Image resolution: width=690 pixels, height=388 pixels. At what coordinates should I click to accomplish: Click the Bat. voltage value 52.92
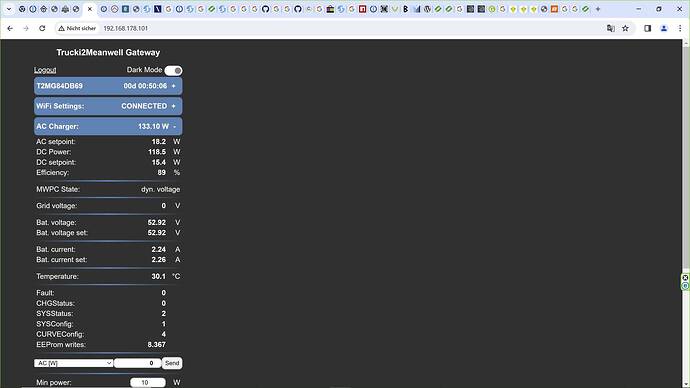click(x=157, y=222)
